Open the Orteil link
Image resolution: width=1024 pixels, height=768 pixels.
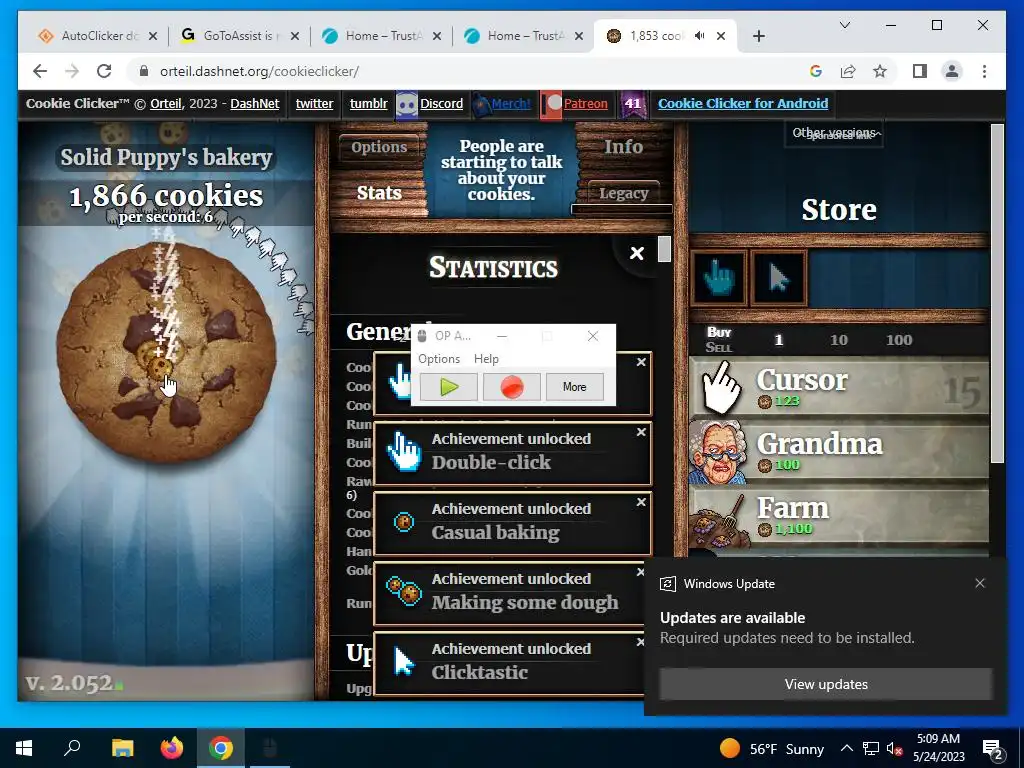[166, 104]
